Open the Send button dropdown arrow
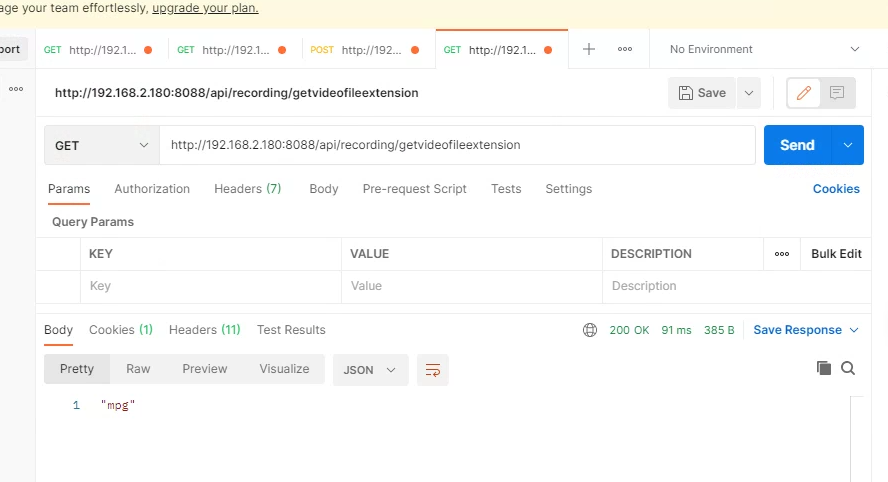 [x=848, y=145]
